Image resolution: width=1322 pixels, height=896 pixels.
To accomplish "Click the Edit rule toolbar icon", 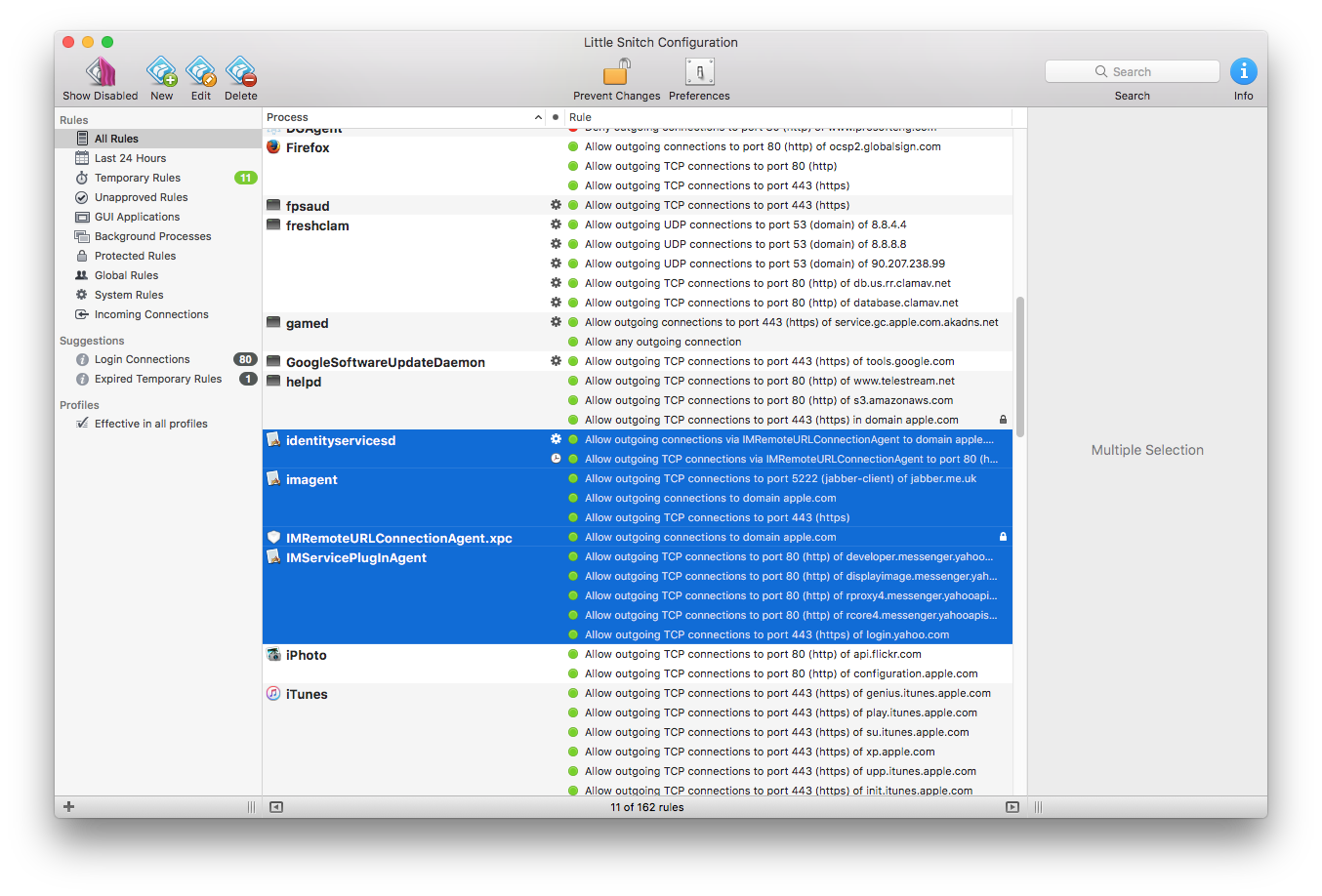I will click(201, 71).
